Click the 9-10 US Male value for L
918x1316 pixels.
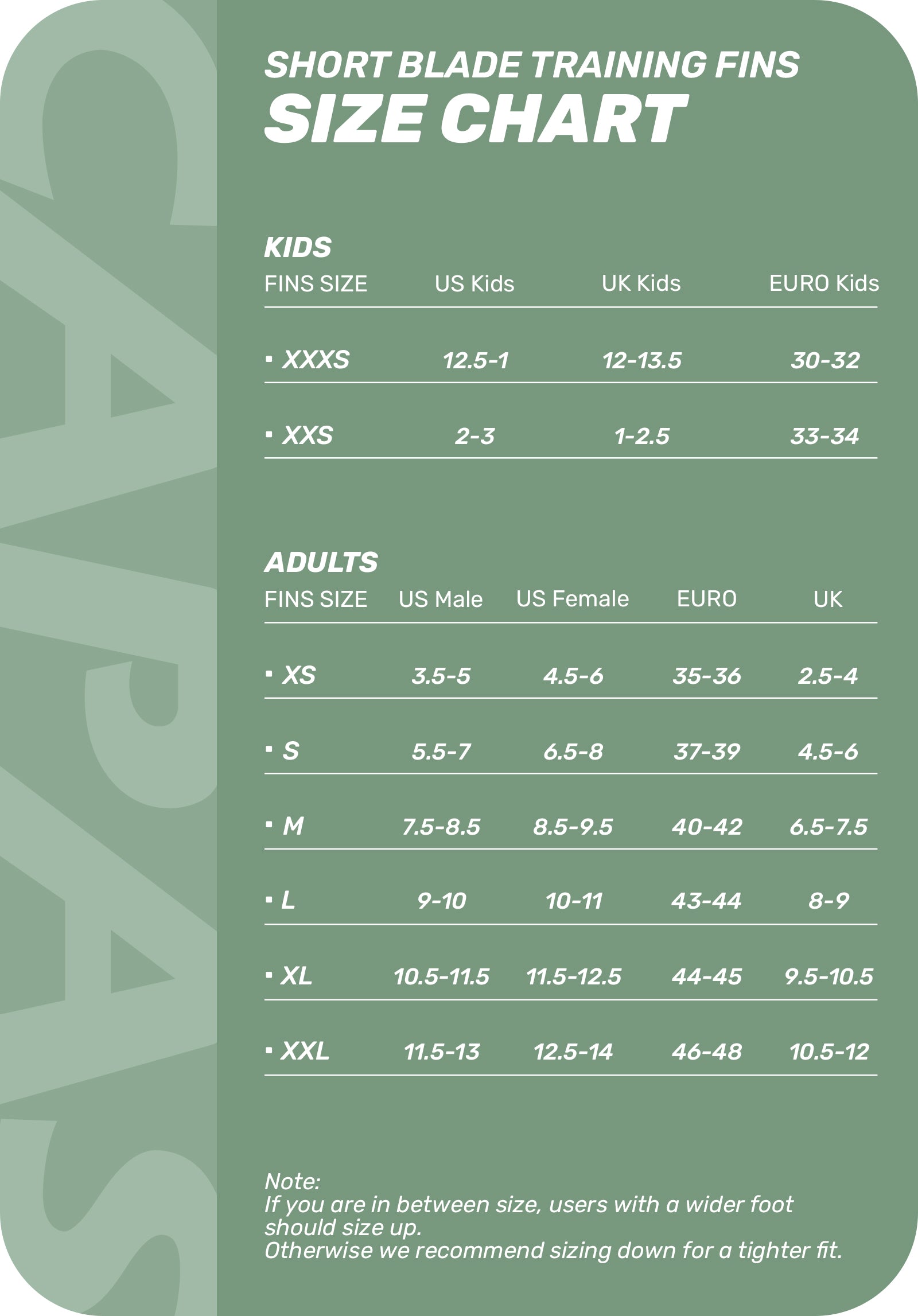(x=441, y=901)
